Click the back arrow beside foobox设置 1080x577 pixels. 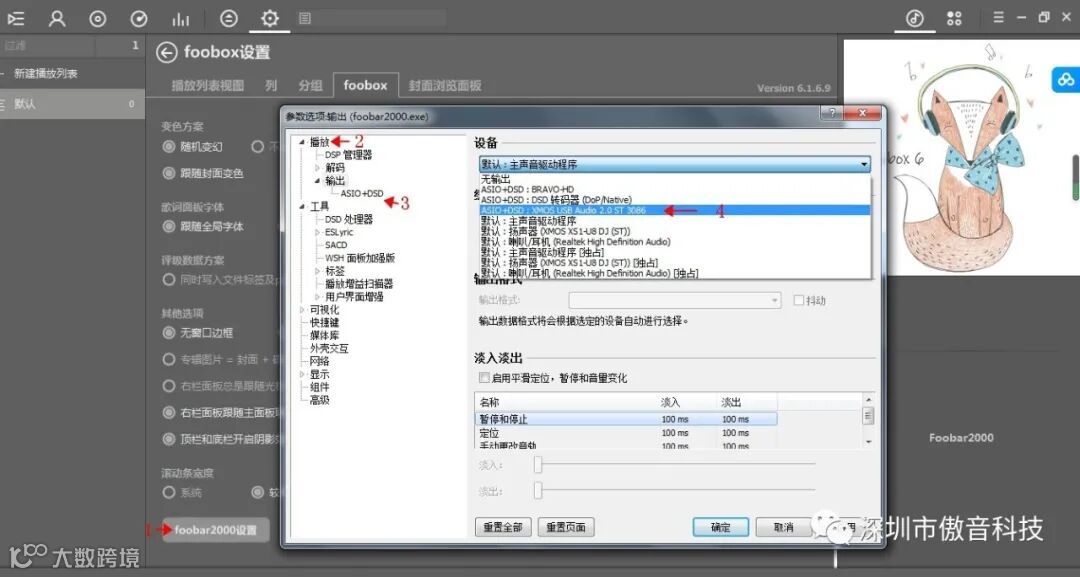coord(166,52)
